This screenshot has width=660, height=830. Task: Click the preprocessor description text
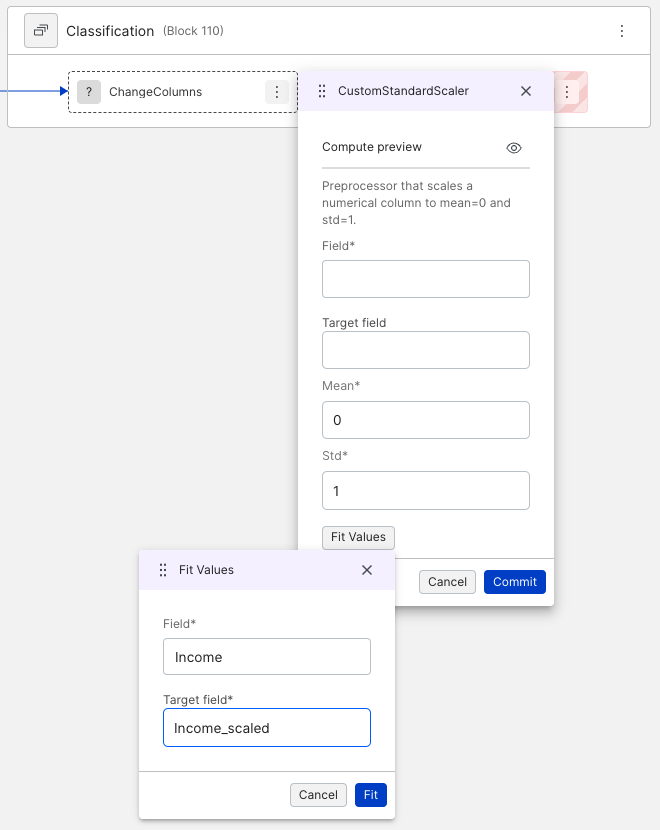pyautogui.click(x=416, y=203)
